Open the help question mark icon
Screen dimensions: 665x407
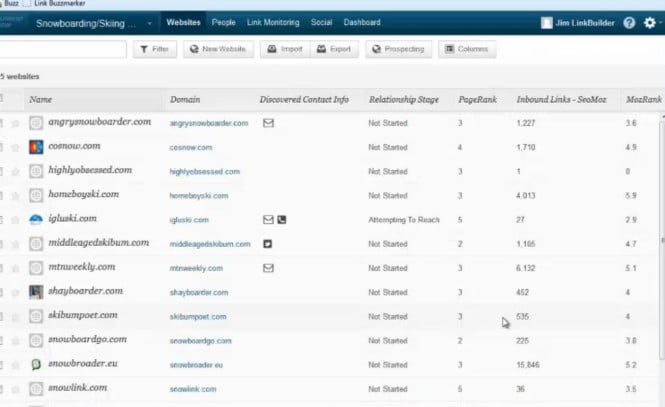click(629, 22)
